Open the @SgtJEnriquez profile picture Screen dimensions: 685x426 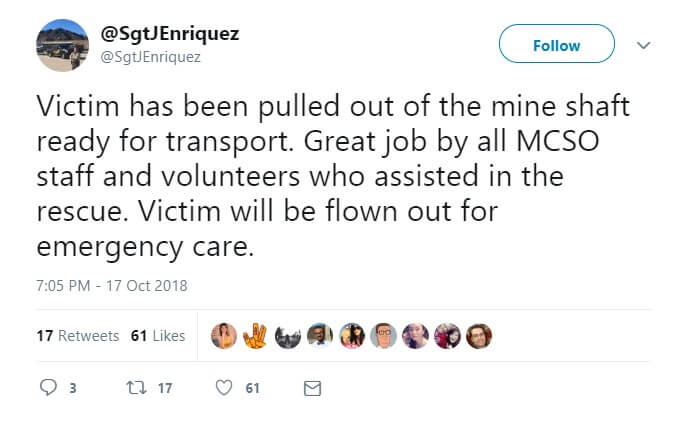click(60, 45)
